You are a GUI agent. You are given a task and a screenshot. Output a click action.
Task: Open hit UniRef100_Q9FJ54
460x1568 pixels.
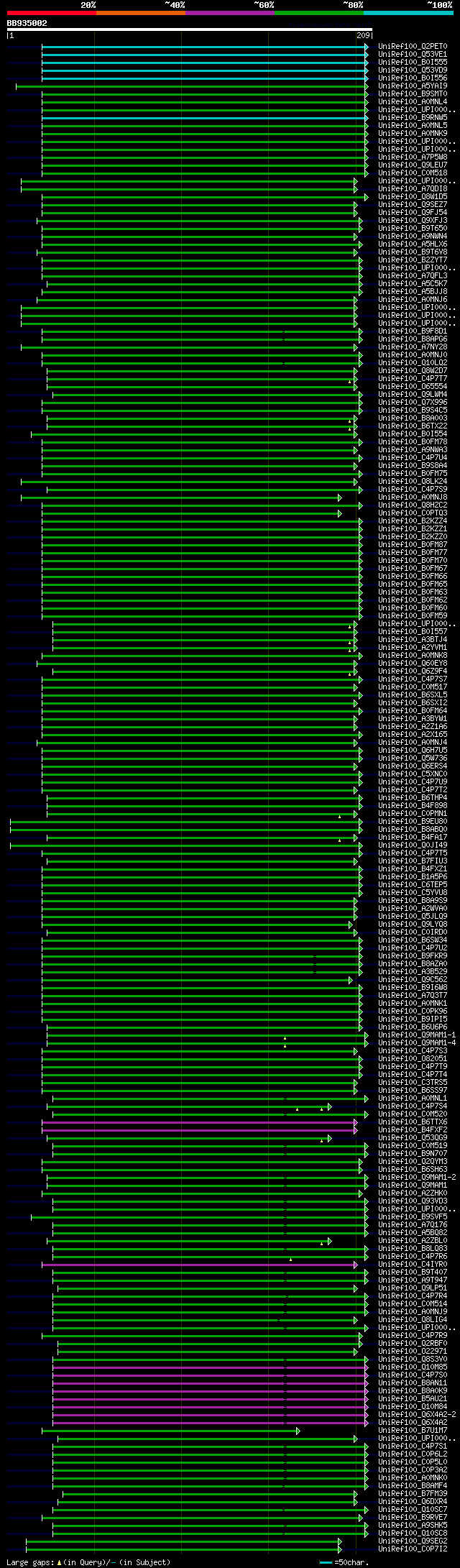point(413,213)
